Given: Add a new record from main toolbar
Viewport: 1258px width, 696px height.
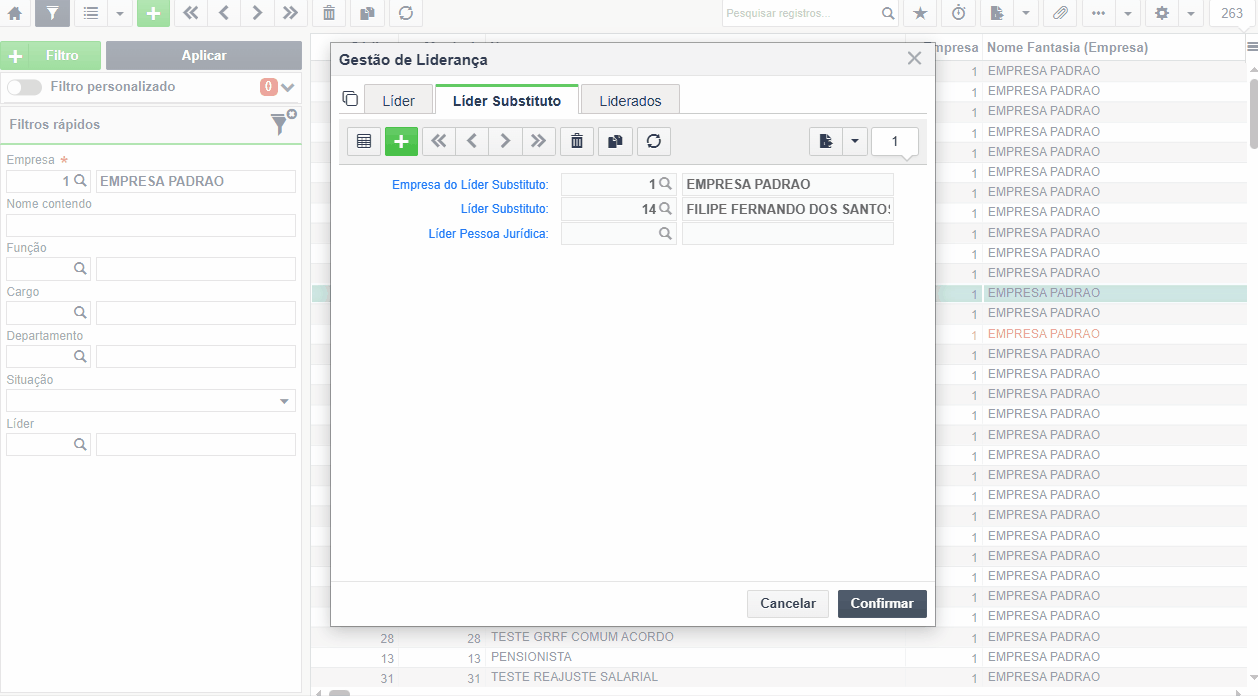Looking at the screenshot, I should coord(153,13).
